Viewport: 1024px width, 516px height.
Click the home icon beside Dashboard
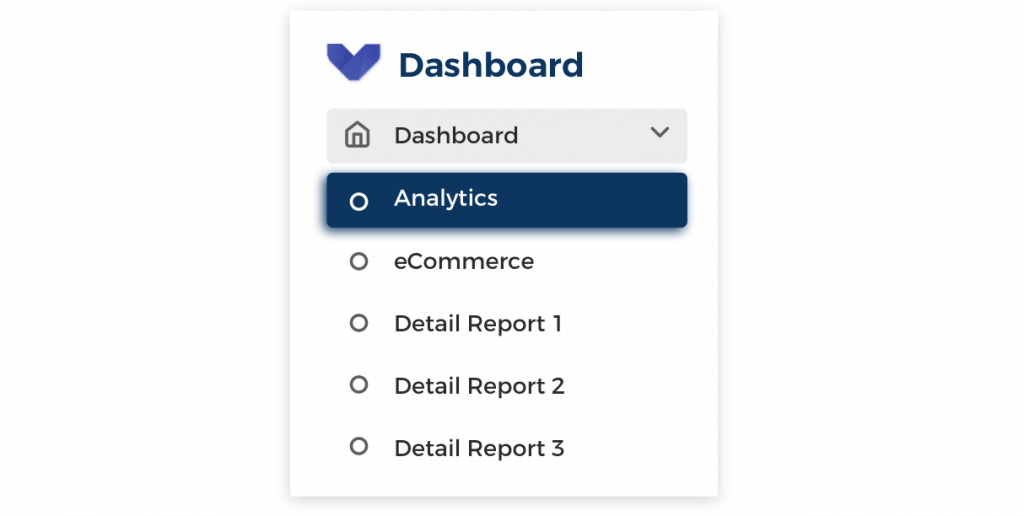click(357, 135)
